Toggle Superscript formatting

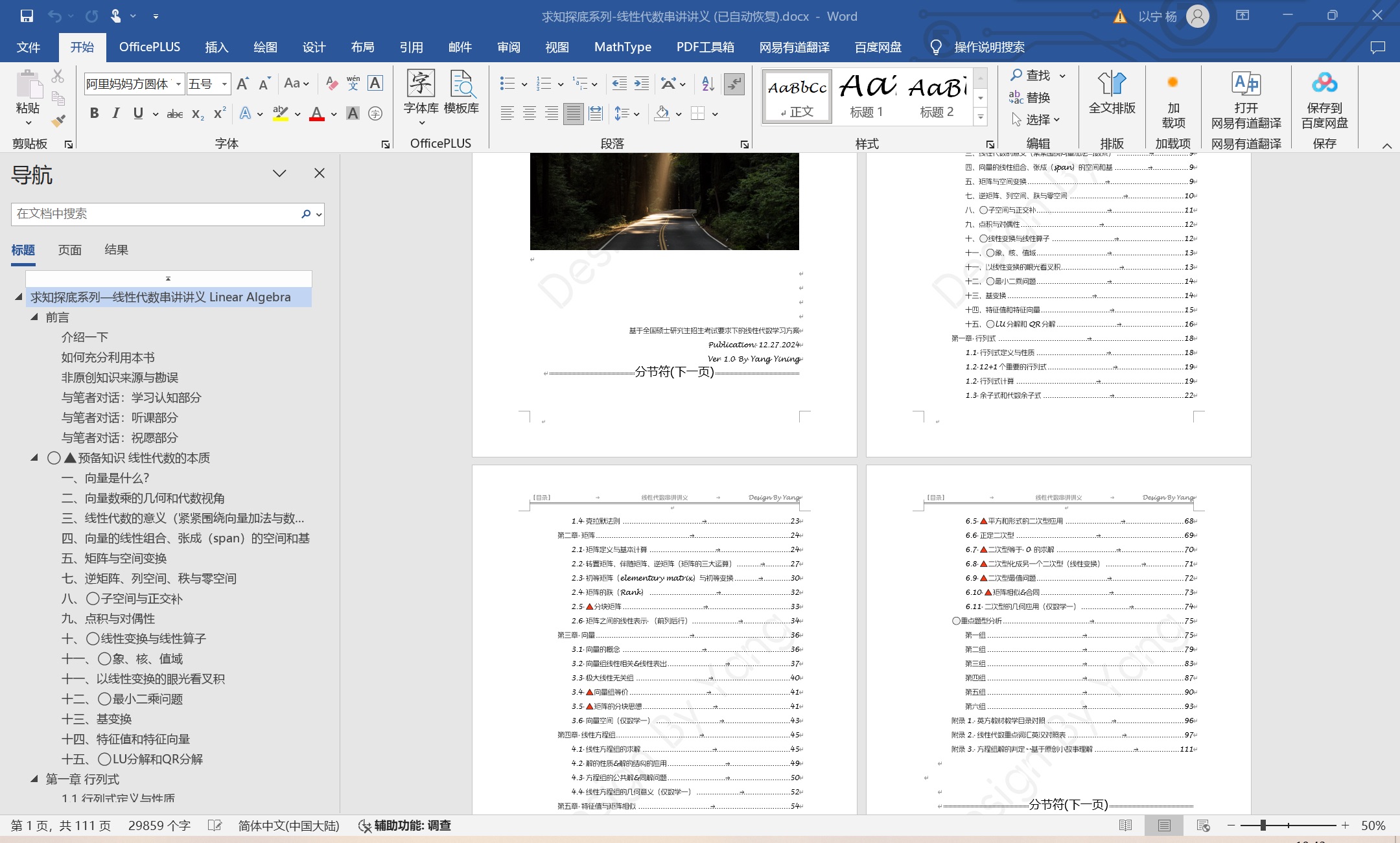[220, 113]
